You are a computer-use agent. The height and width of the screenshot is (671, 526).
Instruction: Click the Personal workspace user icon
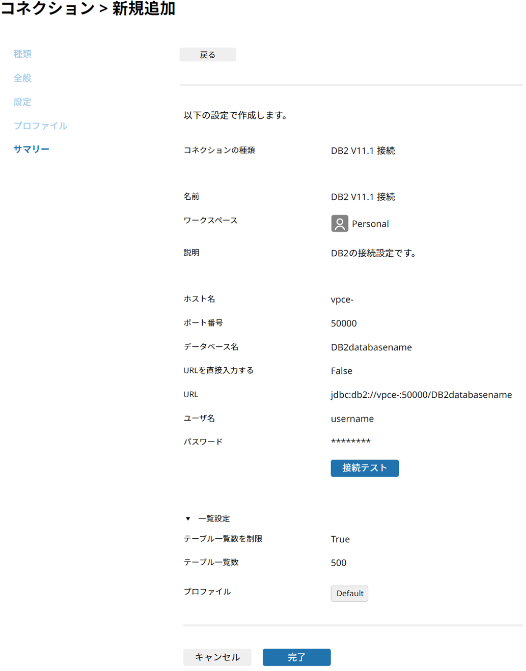[339, 223]
